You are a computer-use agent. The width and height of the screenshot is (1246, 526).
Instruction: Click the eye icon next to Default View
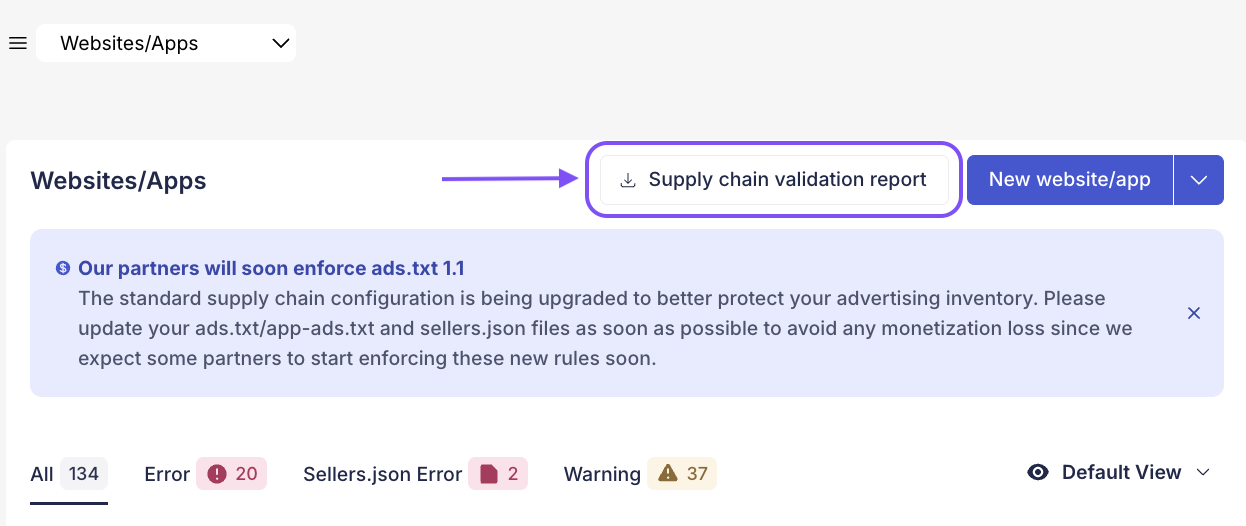1038,472
